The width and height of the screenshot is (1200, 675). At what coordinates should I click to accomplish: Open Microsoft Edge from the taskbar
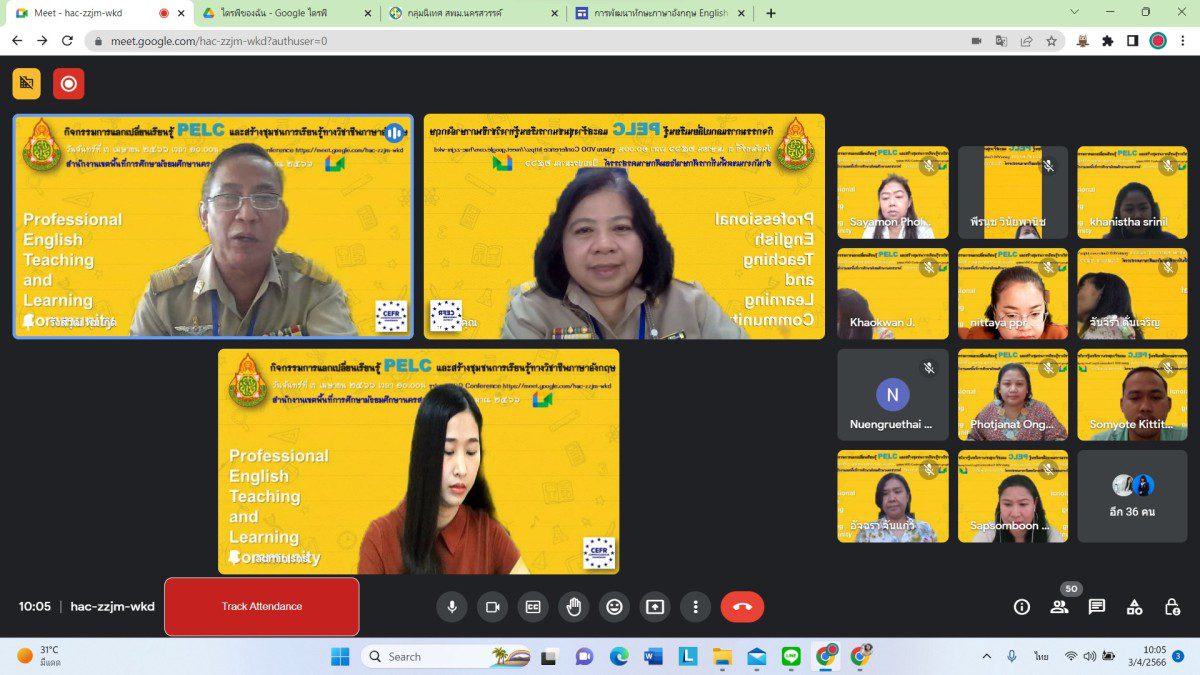tap(619, 656)
